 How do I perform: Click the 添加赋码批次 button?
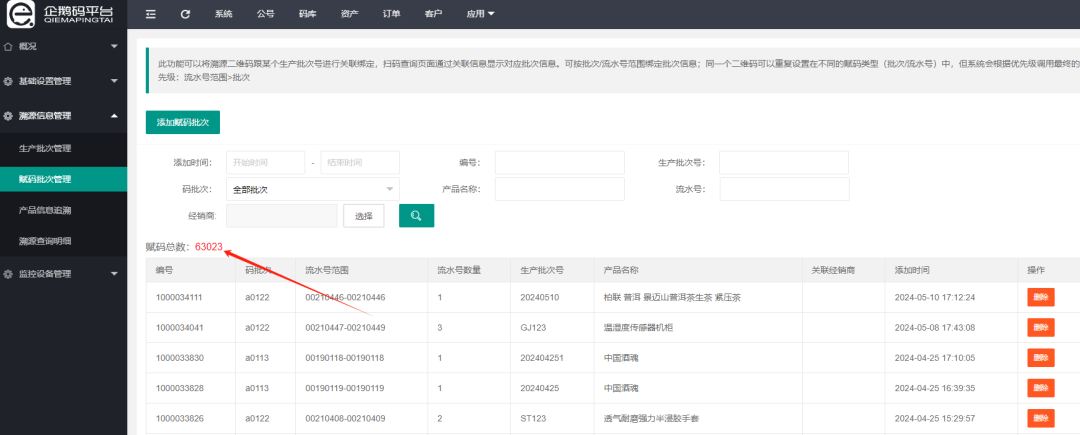coord(182,122)
